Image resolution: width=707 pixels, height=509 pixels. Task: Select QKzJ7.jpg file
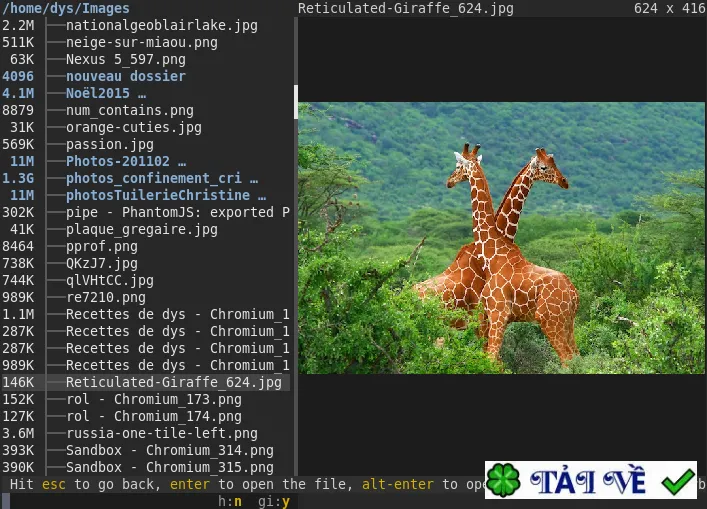coord(102,263)
